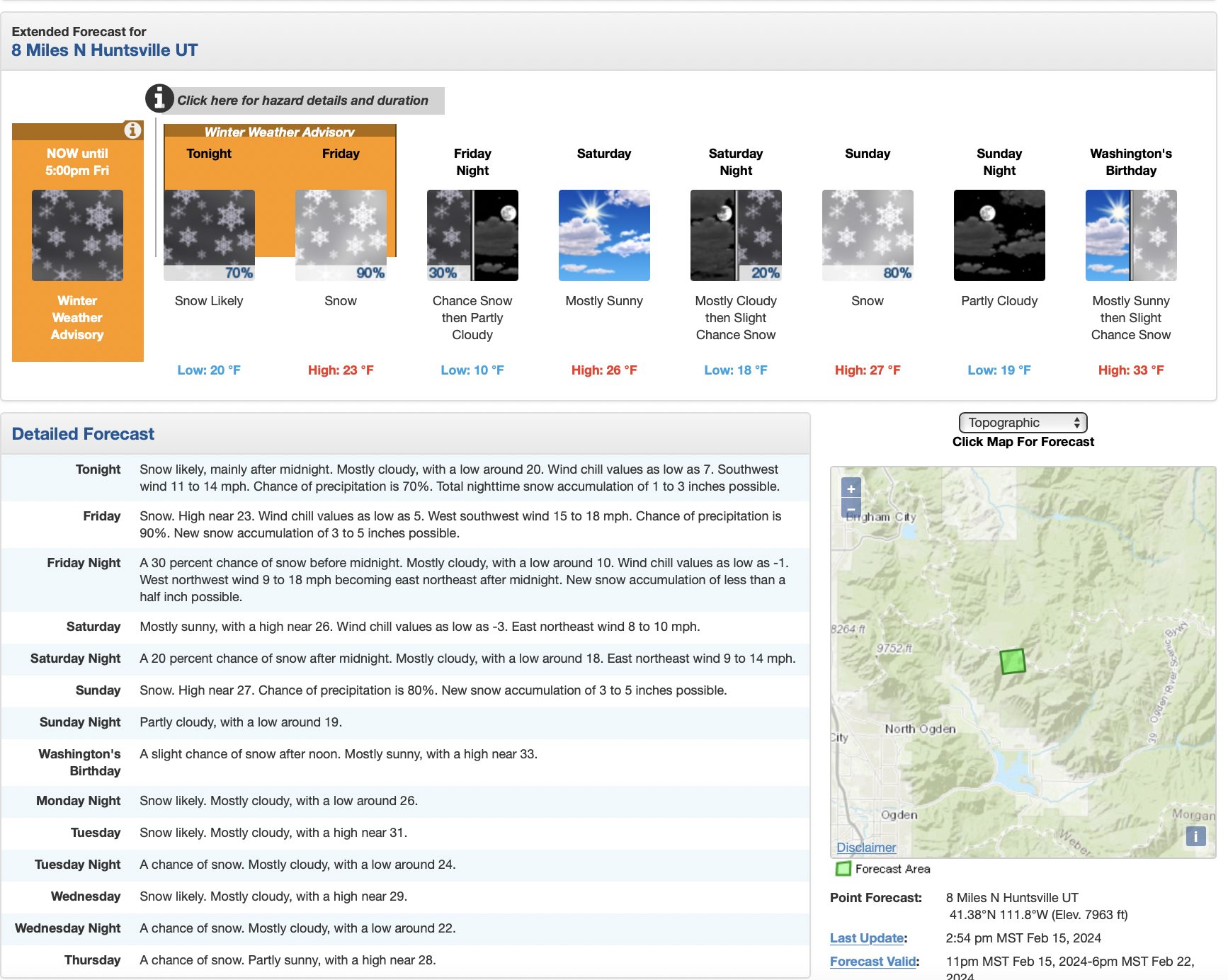Open the info icon on the advisory box
The image size is (1228, 980).
pos(132,130)
